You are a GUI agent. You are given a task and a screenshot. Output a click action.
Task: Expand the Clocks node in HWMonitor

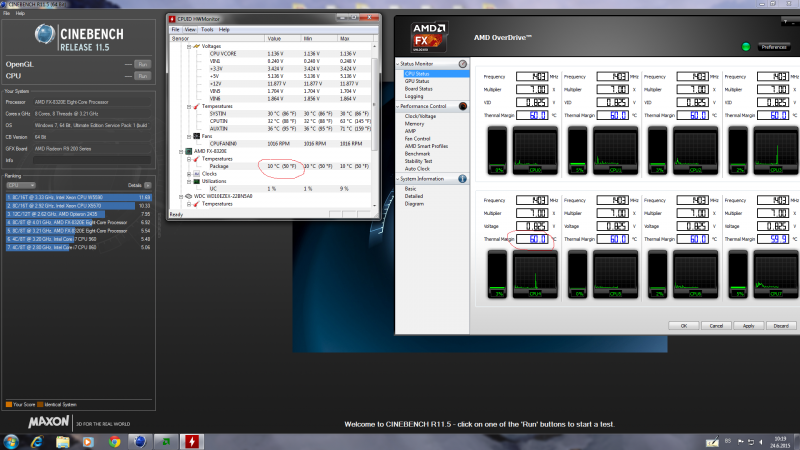point(189,174)
